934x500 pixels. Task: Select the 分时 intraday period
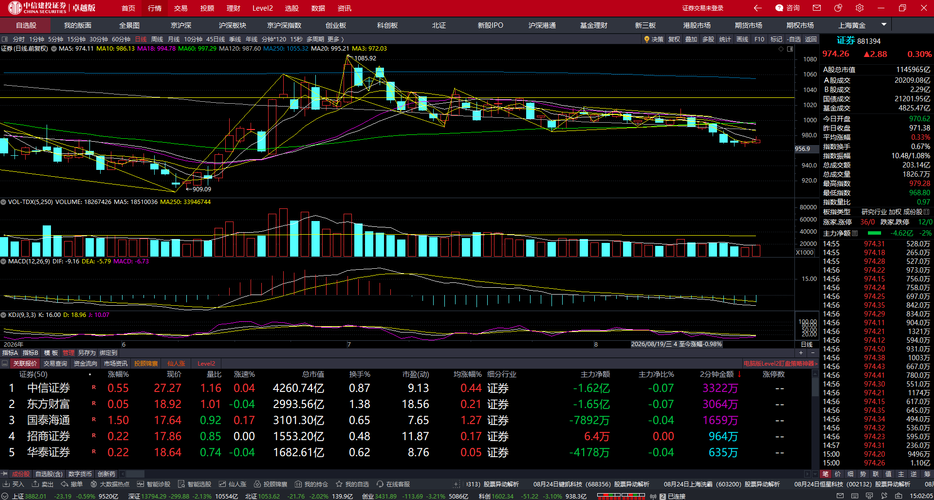click(x=18, y=39)
